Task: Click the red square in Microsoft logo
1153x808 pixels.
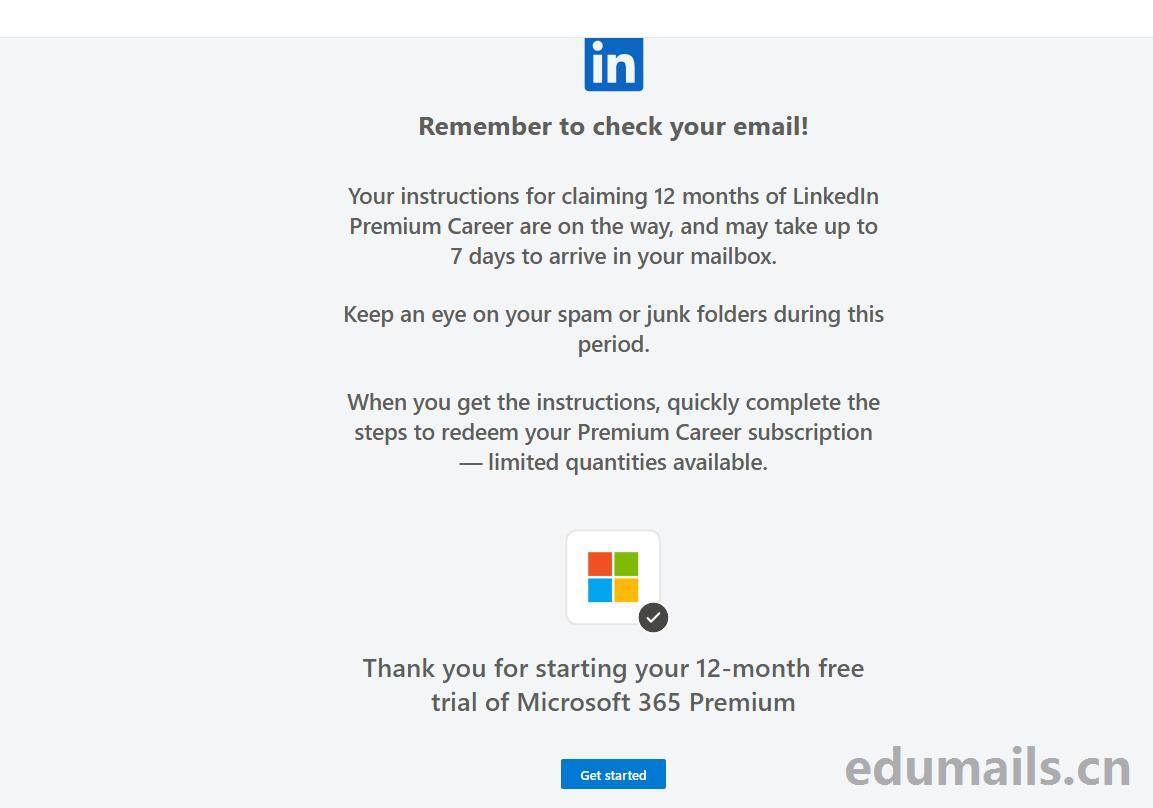Action: pos(600,564)
